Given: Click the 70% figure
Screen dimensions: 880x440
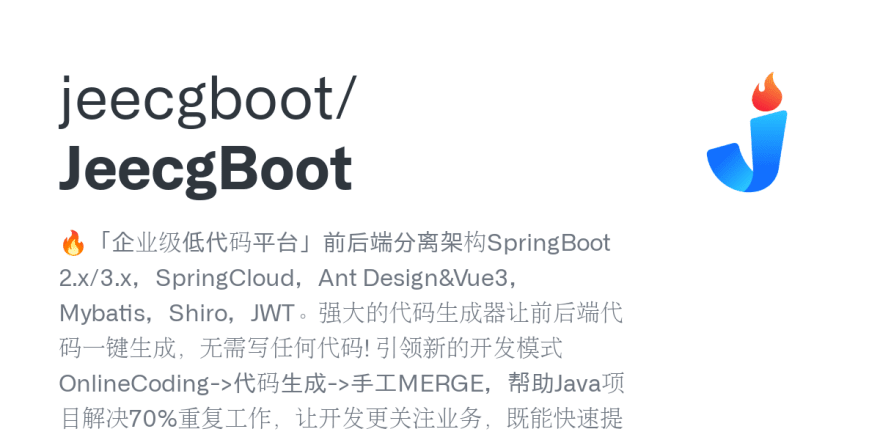Looking at the screenshot, I should click(x=153, y=419).
